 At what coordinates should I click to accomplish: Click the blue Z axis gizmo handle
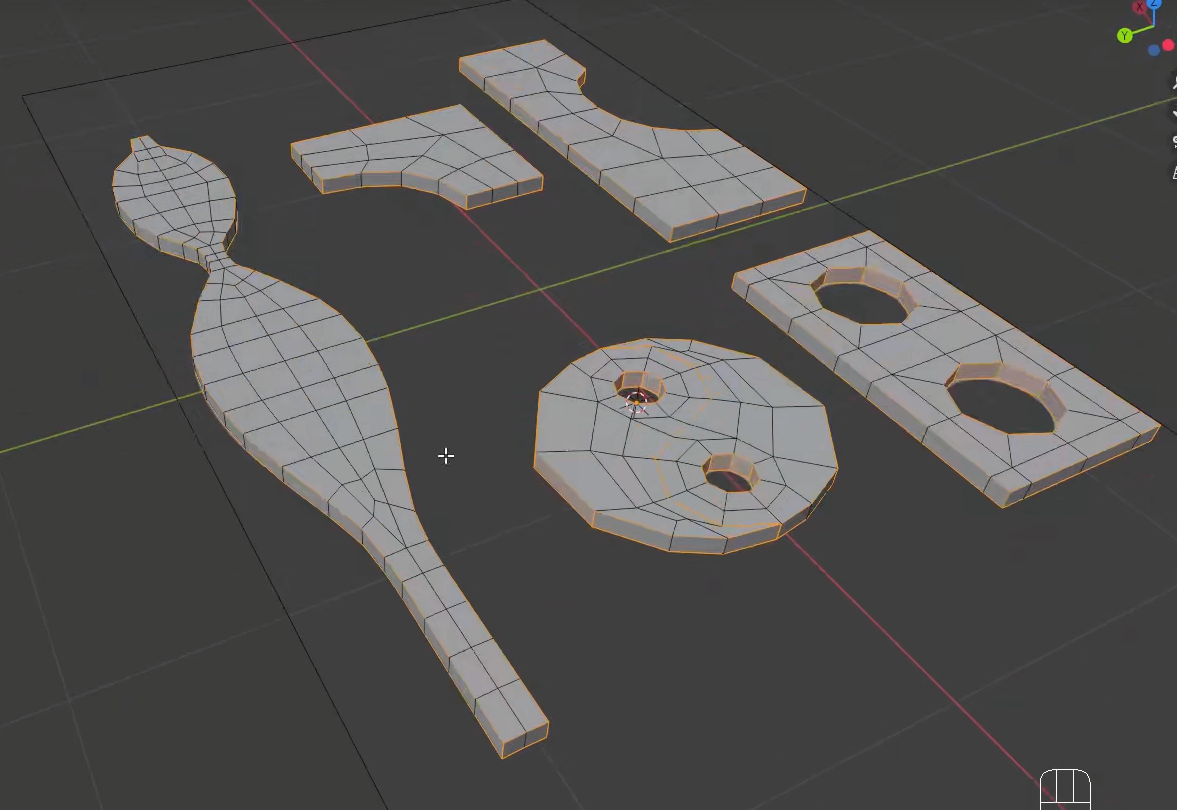pyautogui.click(x=1154, y=4)
